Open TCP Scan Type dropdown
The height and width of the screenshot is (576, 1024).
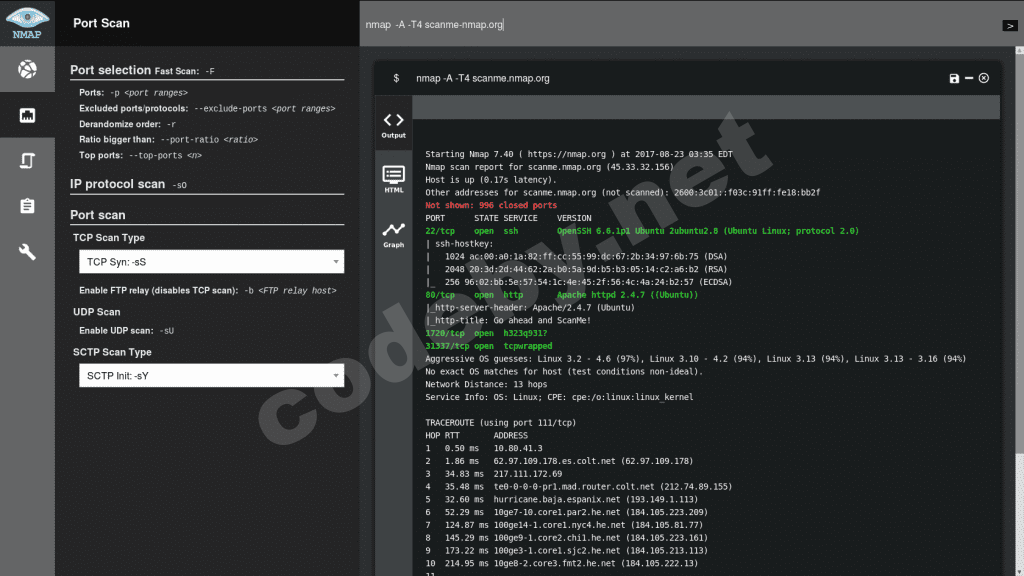211,262
